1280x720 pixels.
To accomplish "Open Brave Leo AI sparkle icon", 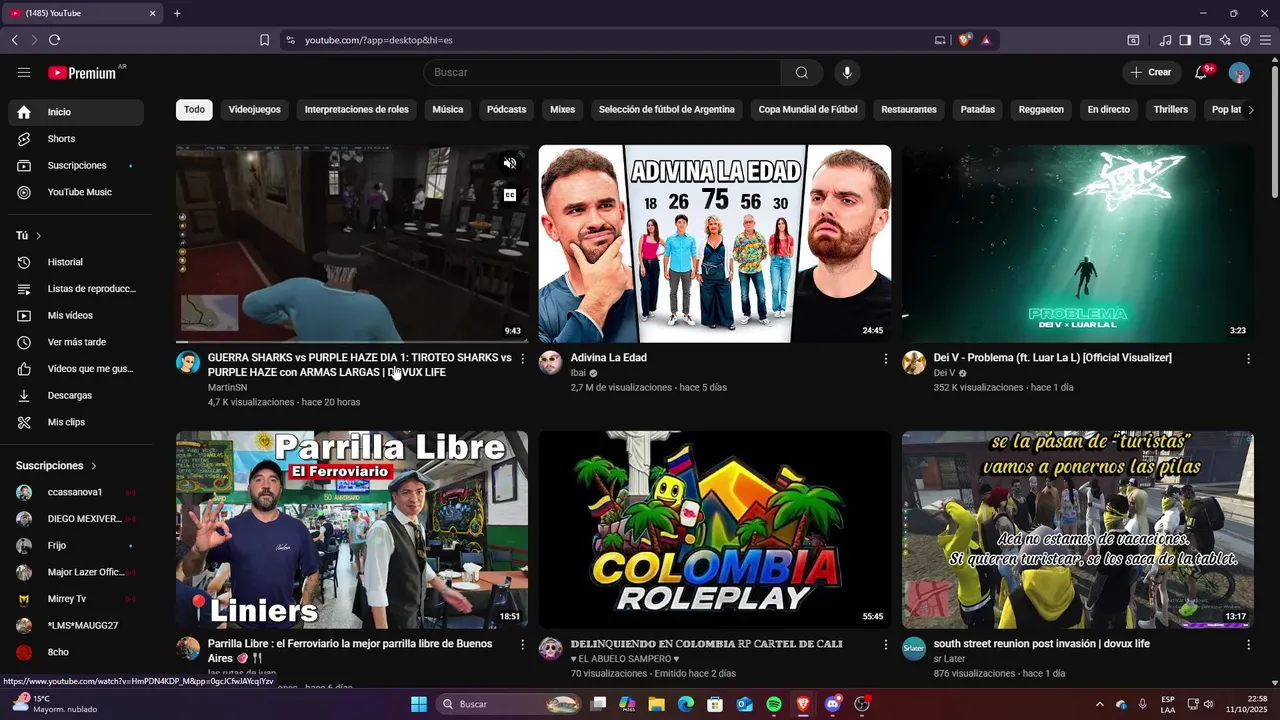I will click(x=1225, y=40).
